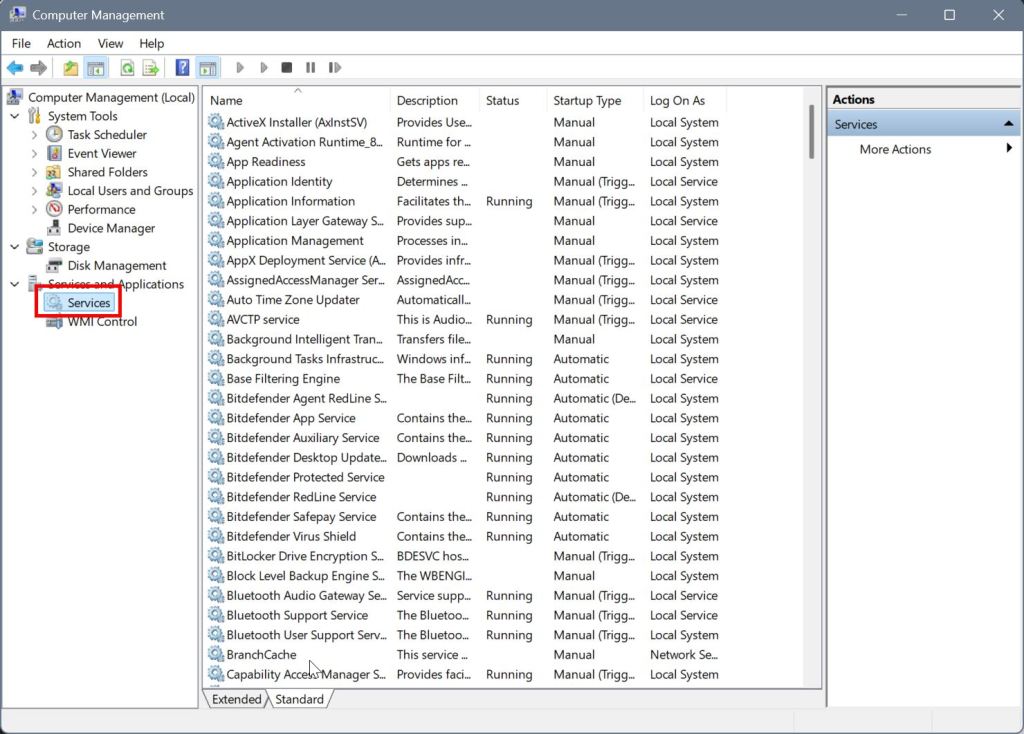Click the Local Users and Groups icon
This screenshot has width=1024, height=734.
(x=54, y=191)
